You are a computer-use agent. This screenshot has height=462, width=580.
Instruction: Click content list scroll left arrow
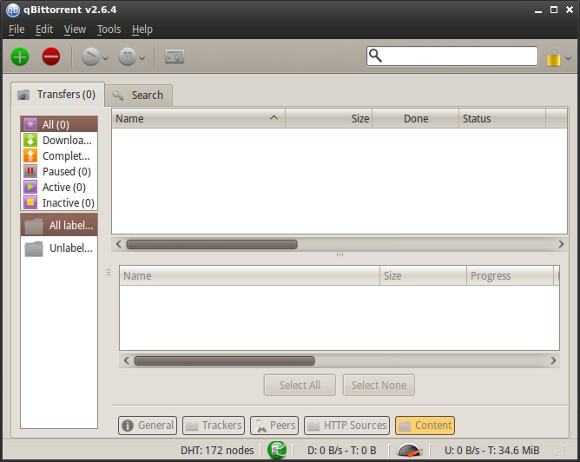127,361
